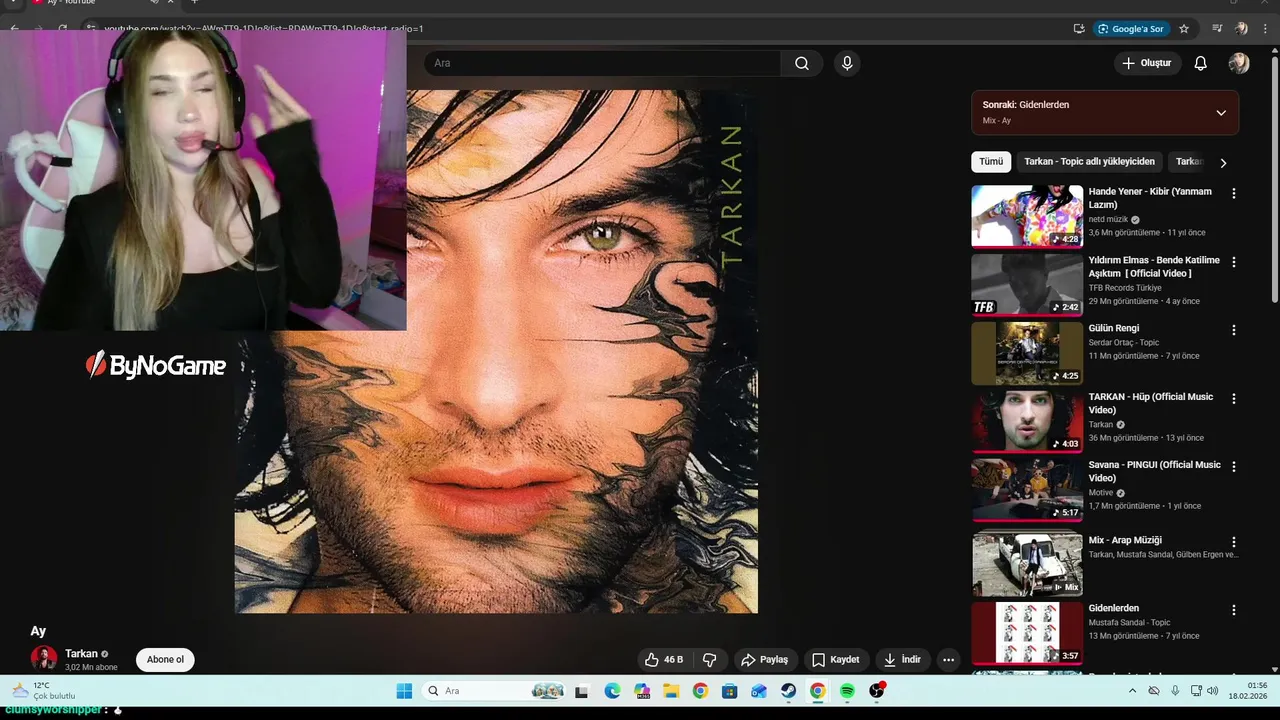1280x720 pixels.
Task: Open options for Savana PINGUI video
Action: 1233,466
